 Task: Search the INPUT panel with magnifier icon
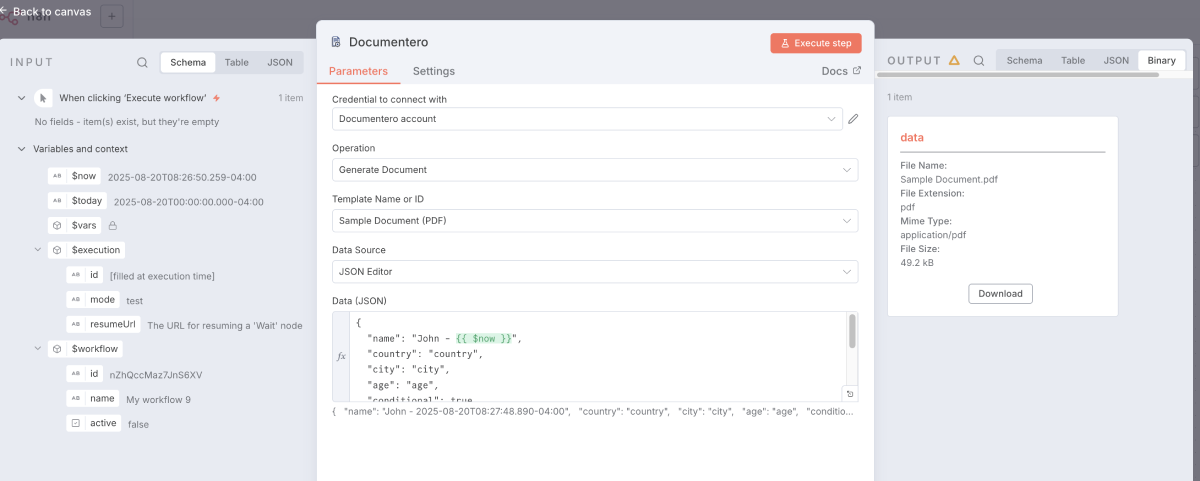click(143, 62)
